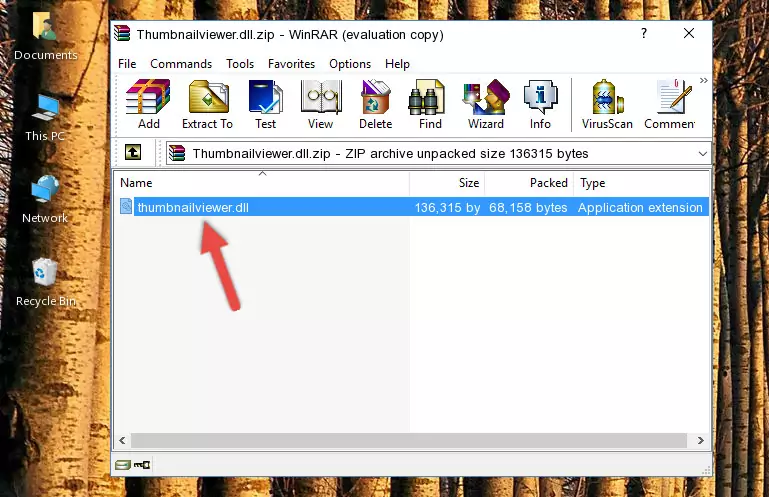This screenshot has width=769, height=497.
Task: Open the Tools menu
Action: pyautogui.click(x=240, y=64)
